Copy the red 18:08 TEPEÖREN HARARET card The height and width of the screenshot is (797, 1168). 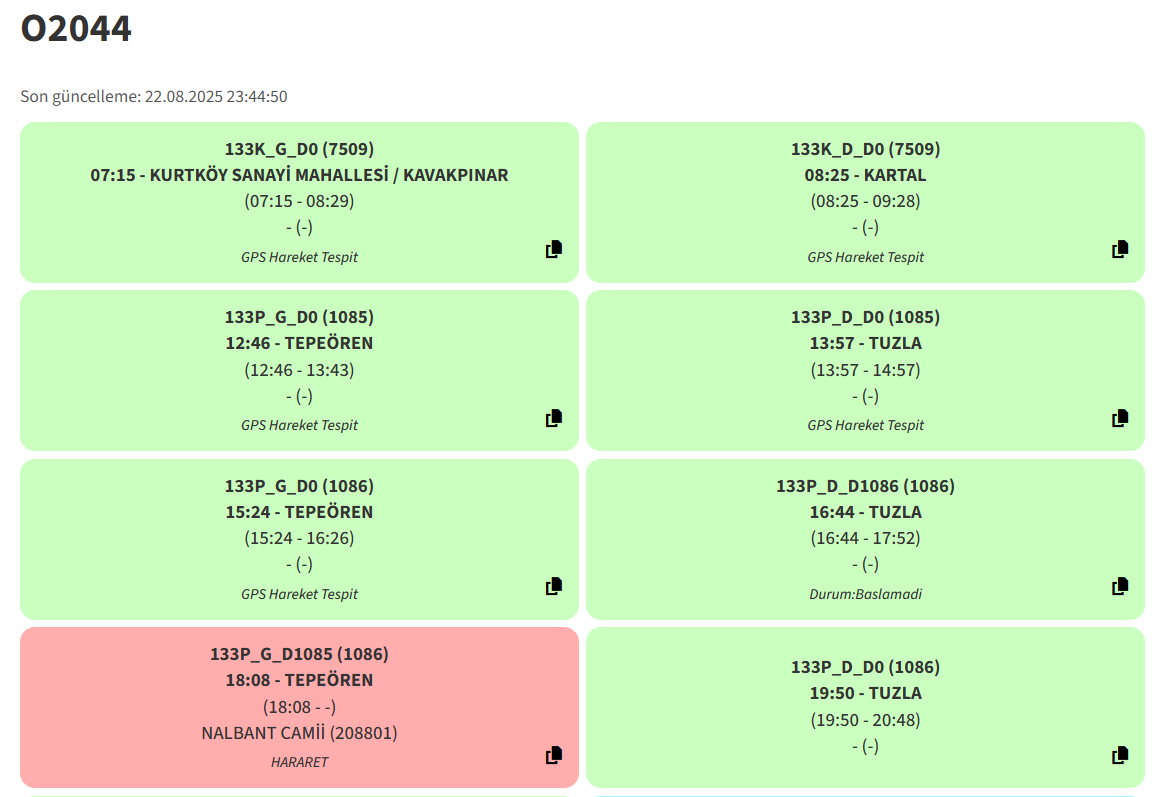(554, 755)
